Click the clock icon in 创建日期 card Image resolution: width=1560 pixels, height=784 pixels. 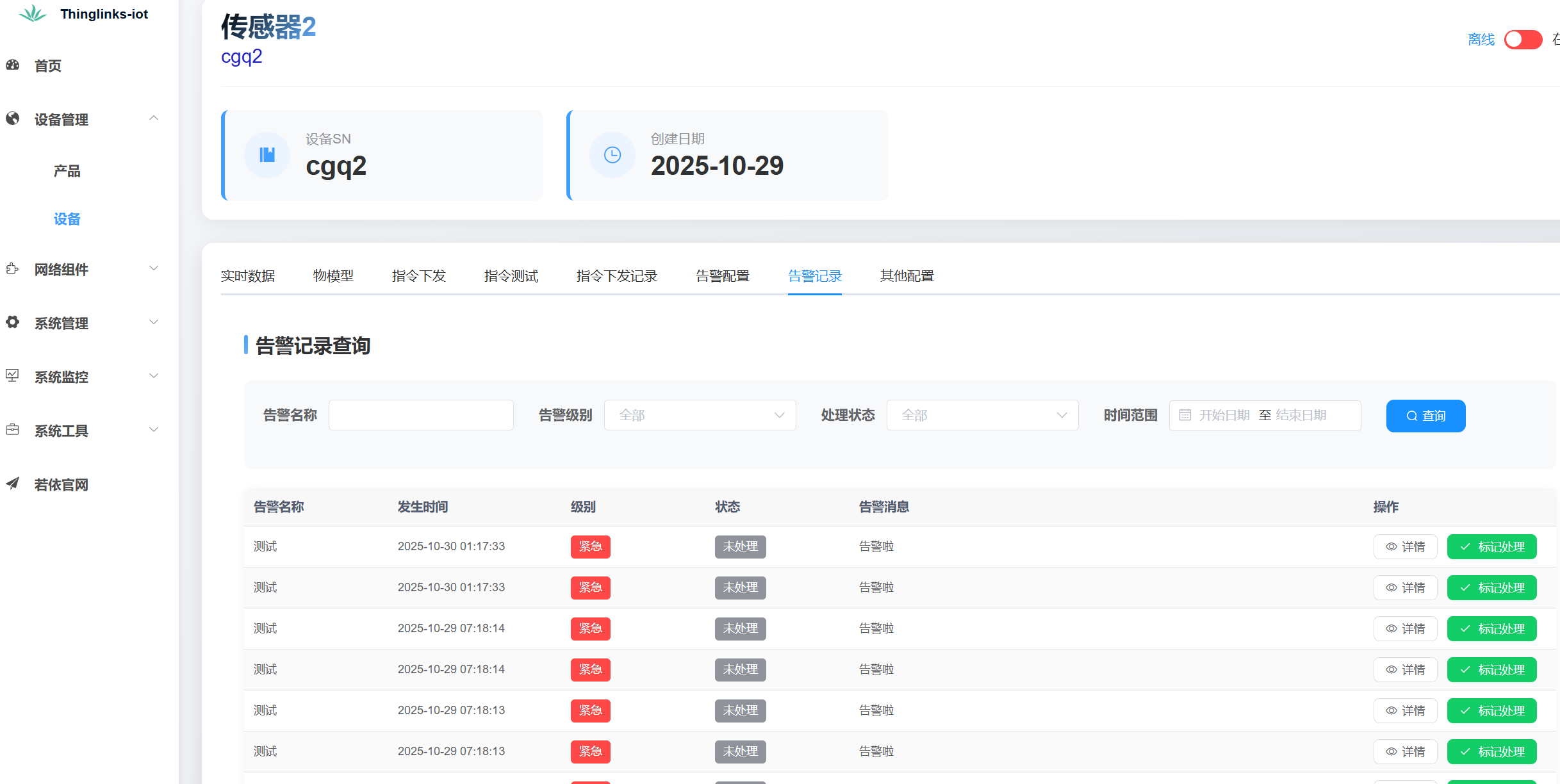point(612,155)
